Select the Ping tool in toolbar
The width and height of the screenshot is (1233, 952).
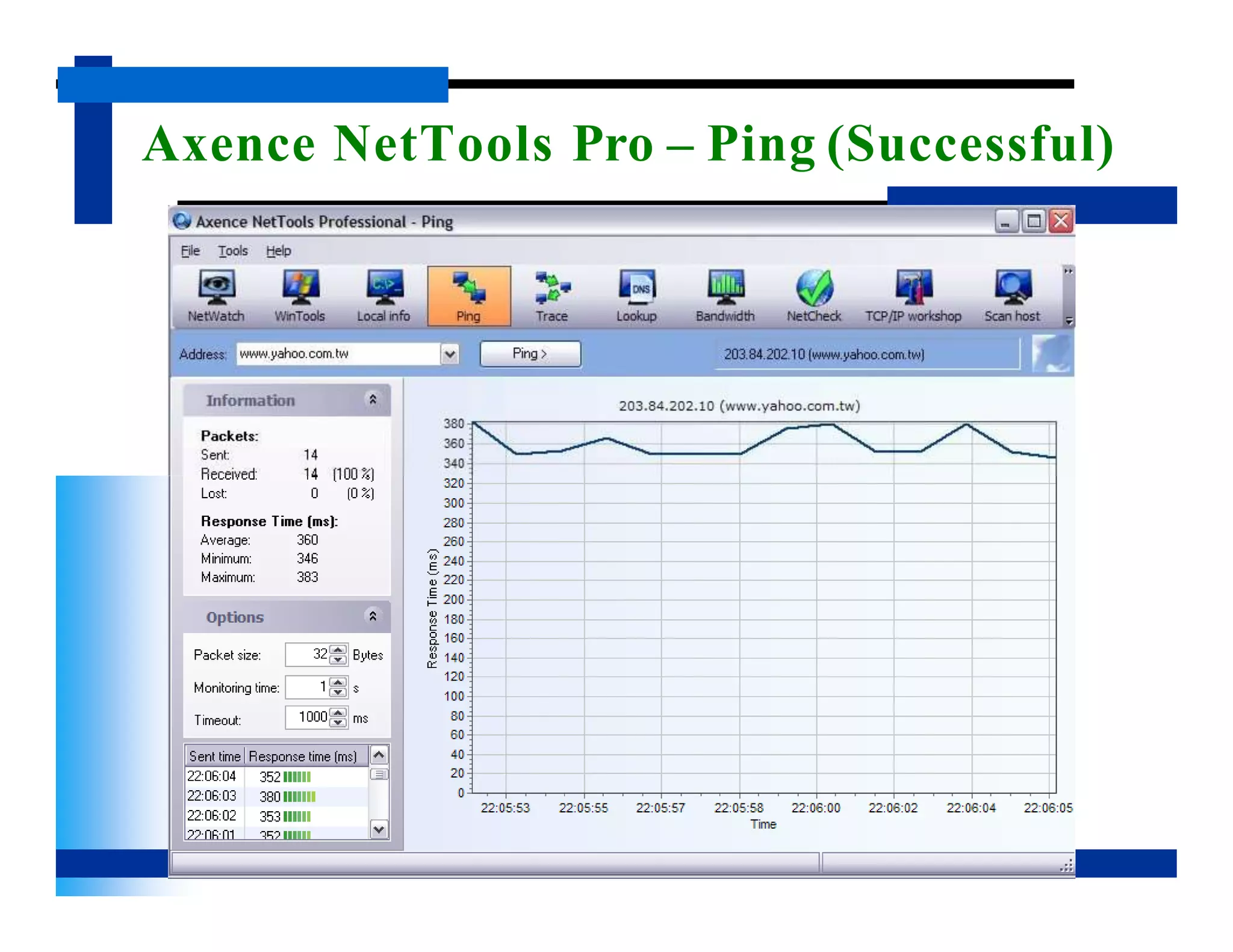[x=469, y=296]
